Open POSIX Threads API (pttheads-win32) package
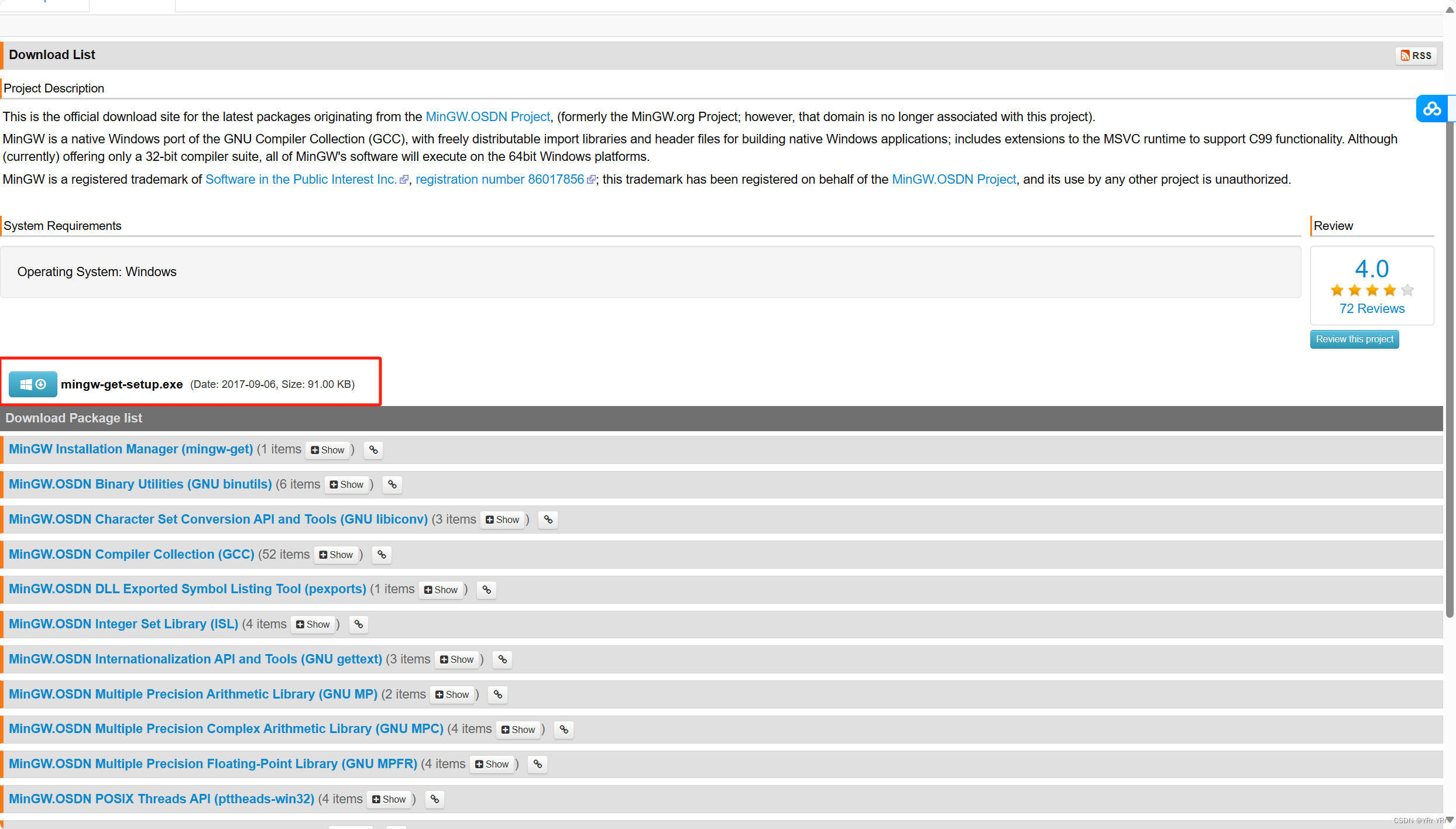This screenshot has width=1456, height=829. click(162, 799)
